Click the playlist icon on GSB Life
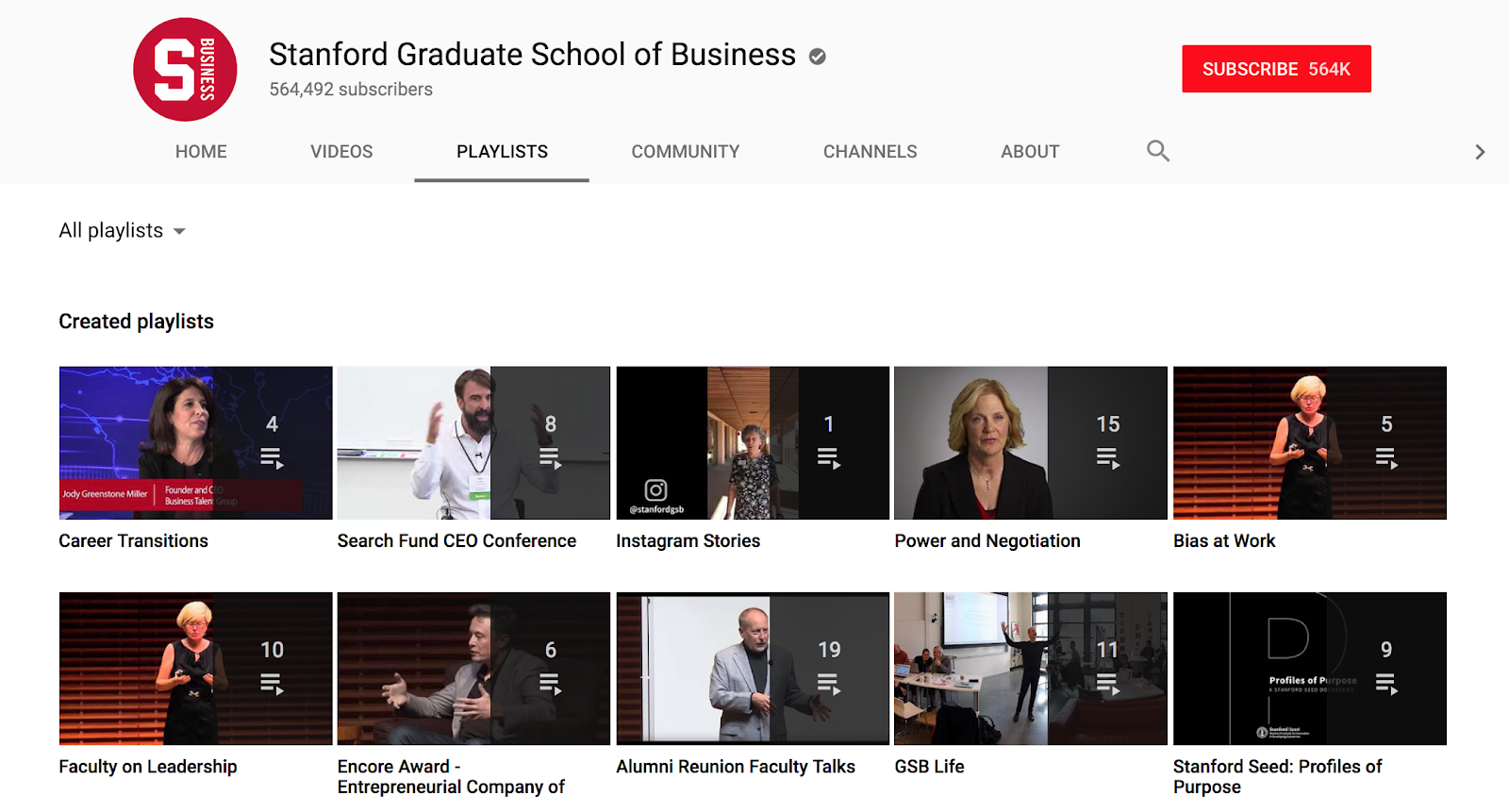The height and width of the screenshot is (812, 1509). pos(1108,684)
